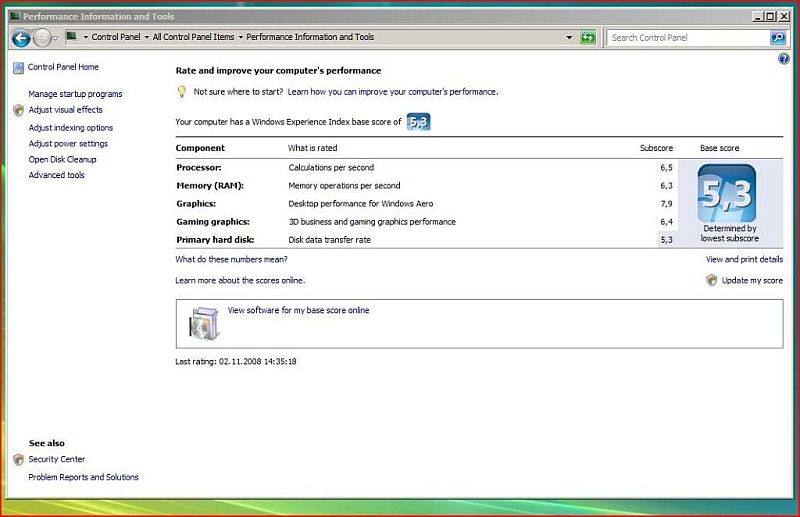Click the blue Help question mark icon
800x517 pixels.
pos(783,59)
